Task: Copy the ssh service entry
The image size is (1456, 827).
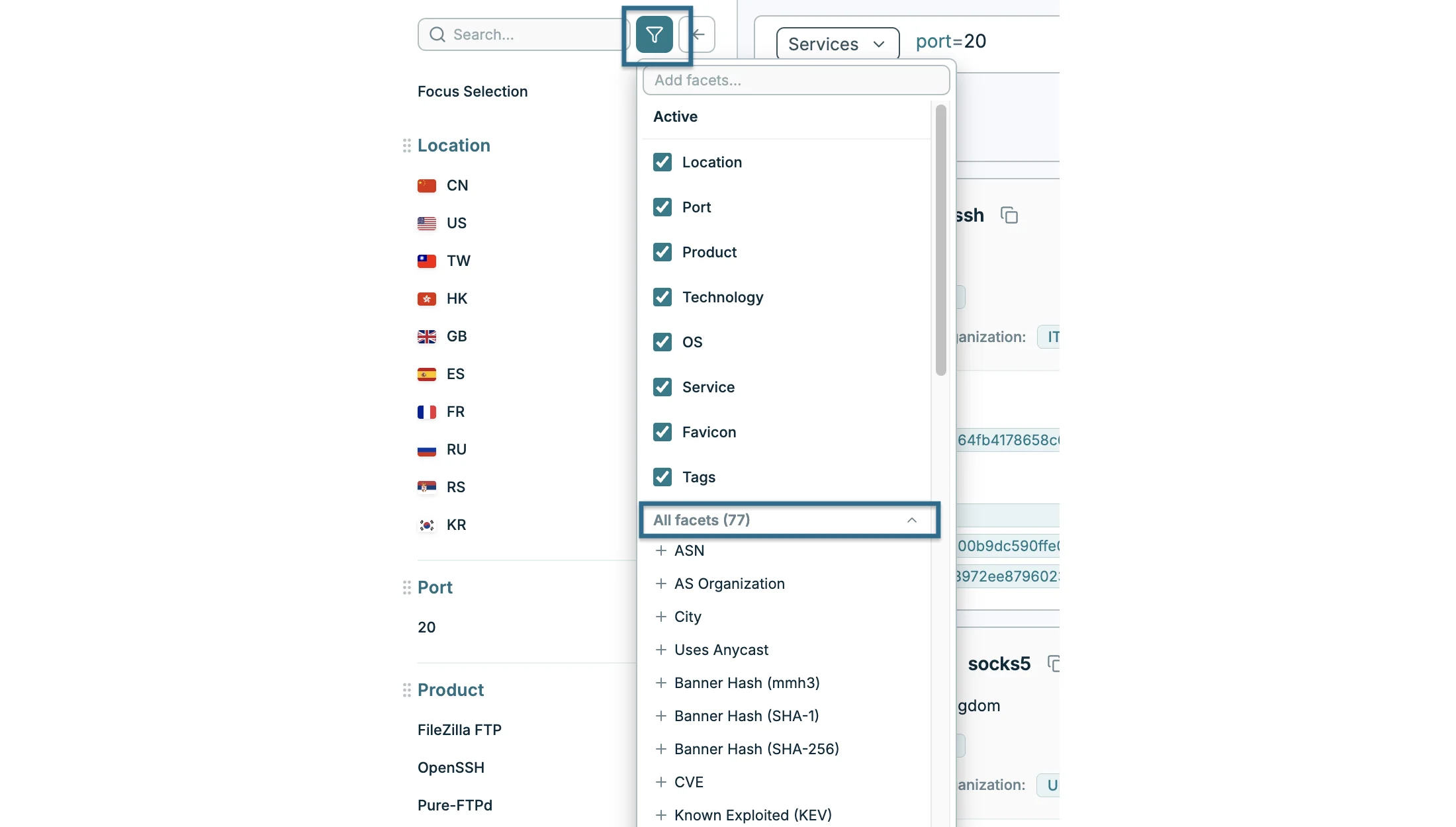Action: (x=1009, y=216)
